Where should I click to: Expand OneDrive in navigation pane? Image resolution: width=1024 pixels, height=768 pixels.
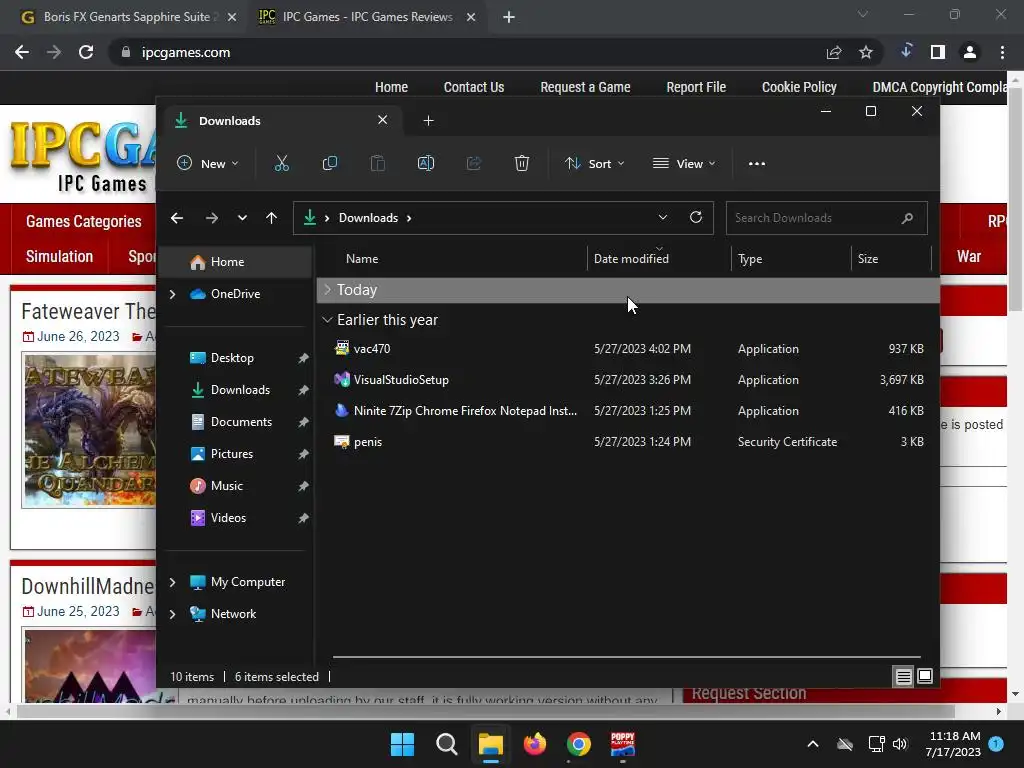coord(172,294)
